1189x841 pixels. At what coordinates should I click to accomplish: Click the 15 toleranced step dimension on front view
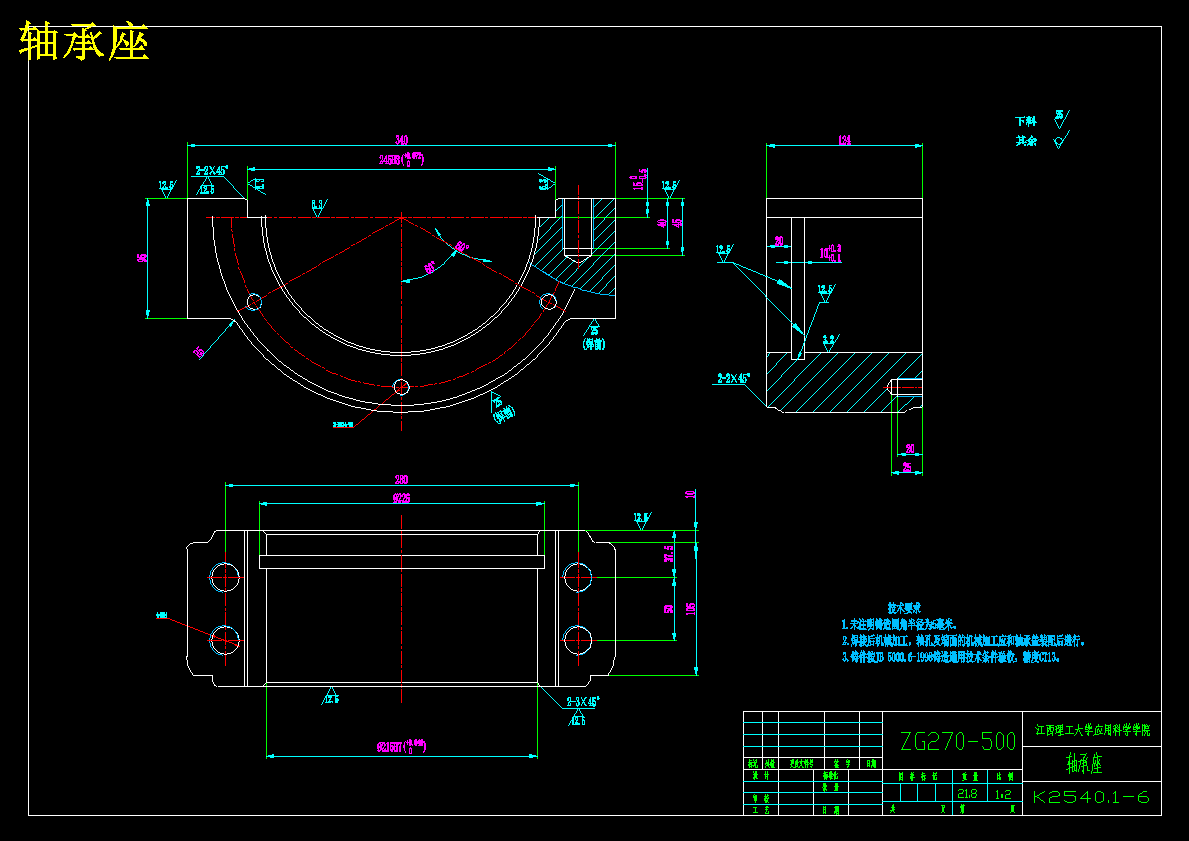coord(640,180)
